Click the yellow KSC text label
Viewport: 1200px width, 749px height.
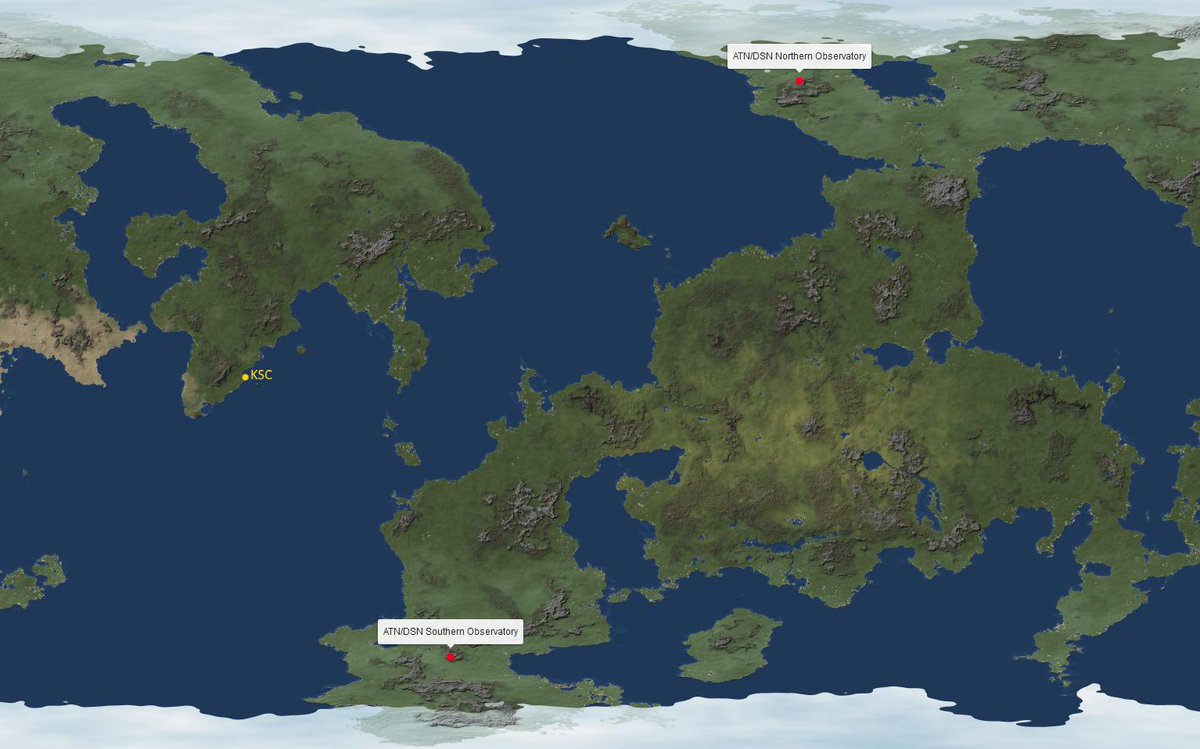(261, 375)
